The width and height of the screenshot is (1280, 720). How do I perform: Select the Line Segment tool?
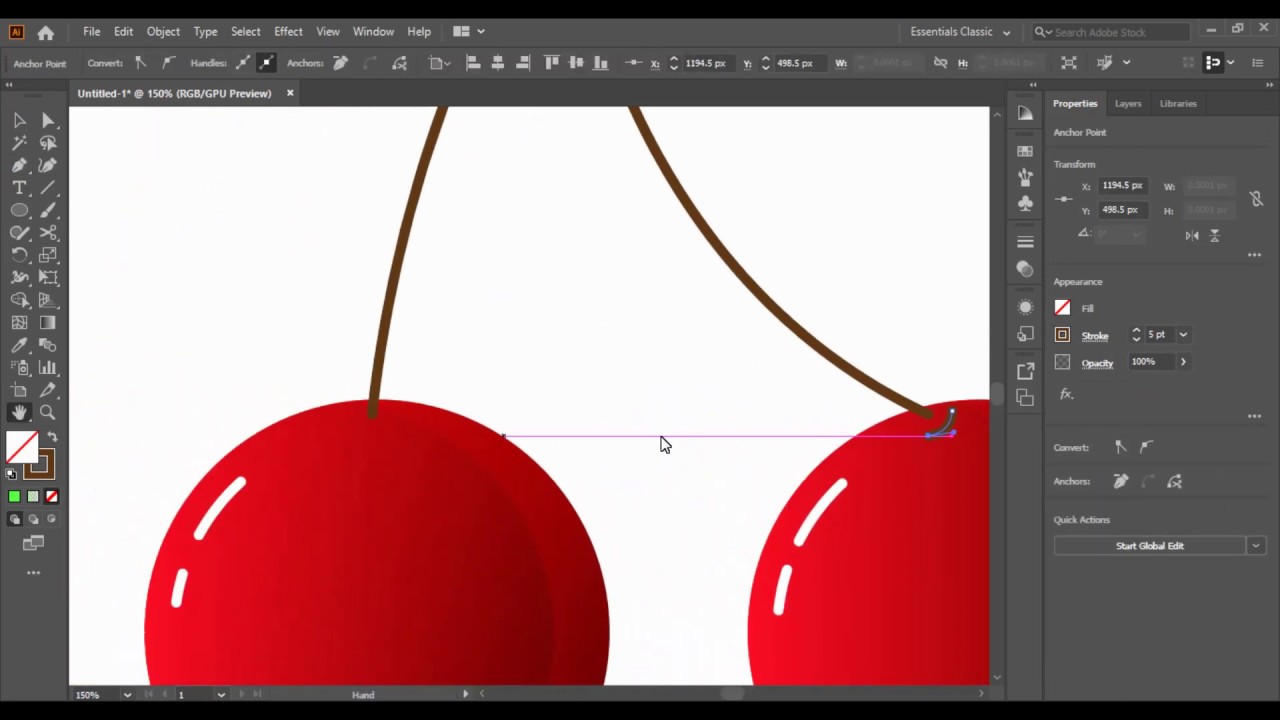tap(47, 188)
